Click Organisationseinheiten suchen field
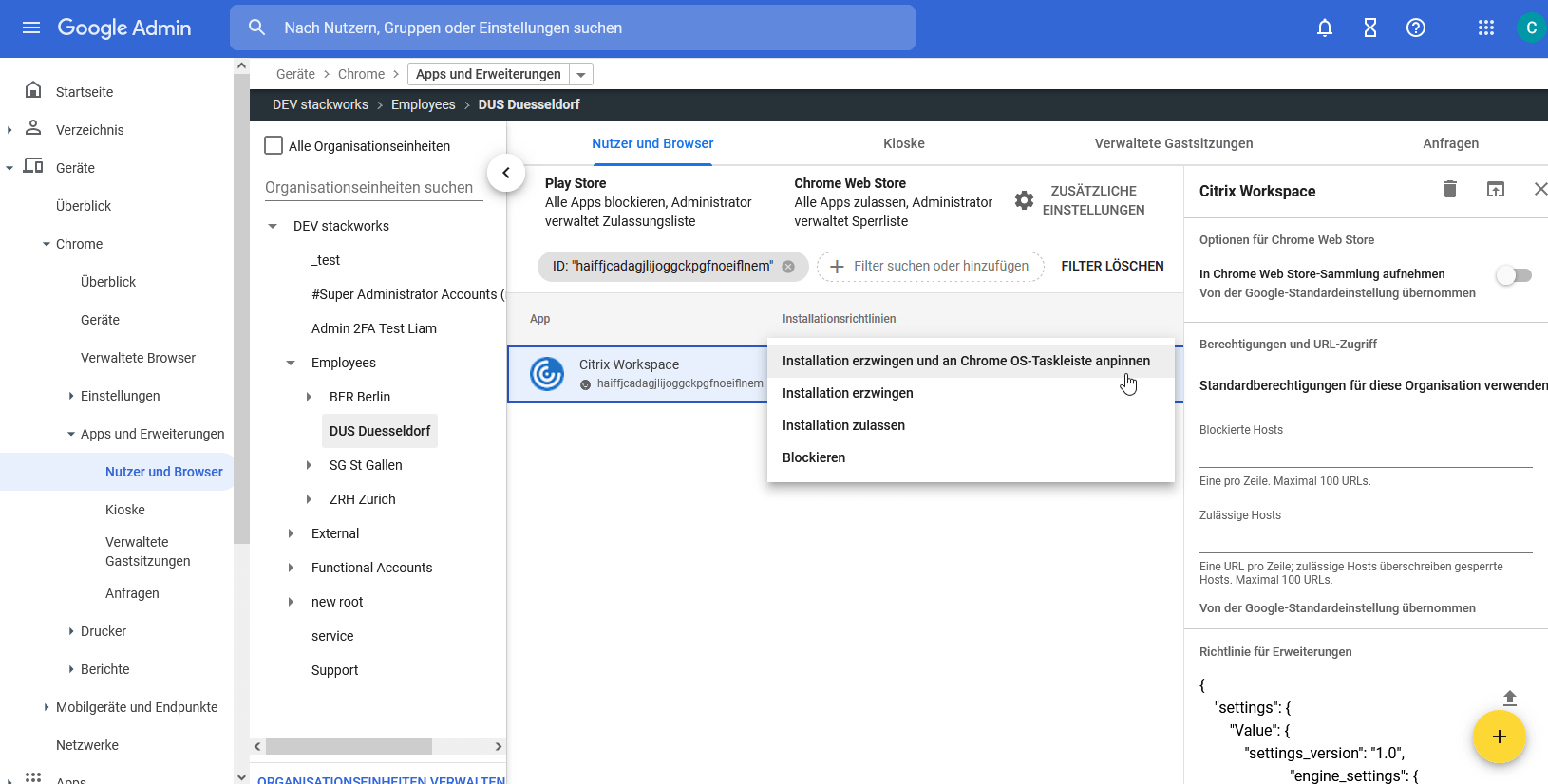Image resolution: width=1548 pixels, height=784 pixels. coord(374,188)
